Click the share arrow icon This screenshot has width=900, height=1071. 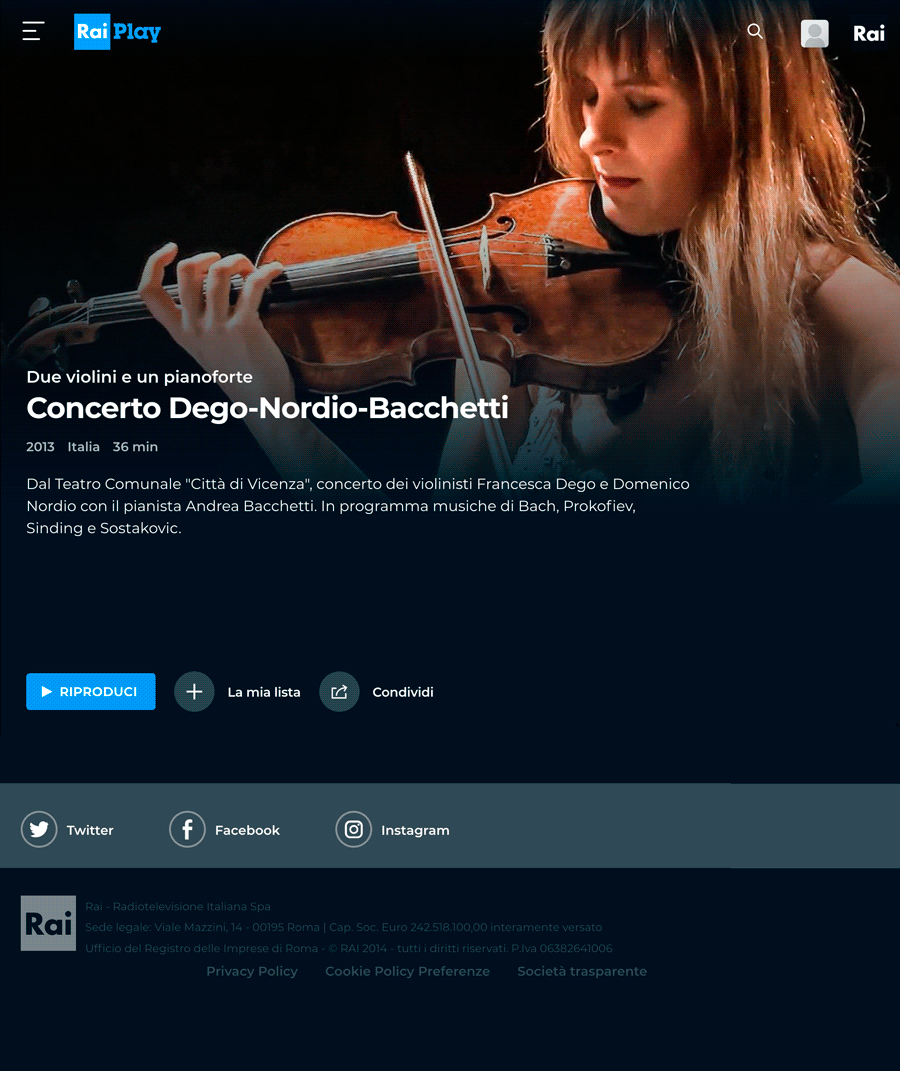(339, 692)
